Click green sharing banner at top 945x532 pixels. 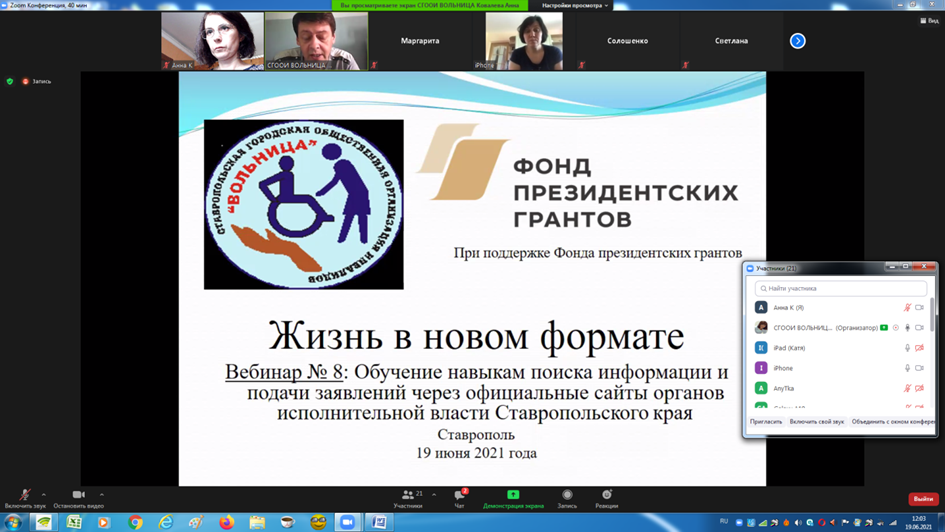tap(430, 5)
